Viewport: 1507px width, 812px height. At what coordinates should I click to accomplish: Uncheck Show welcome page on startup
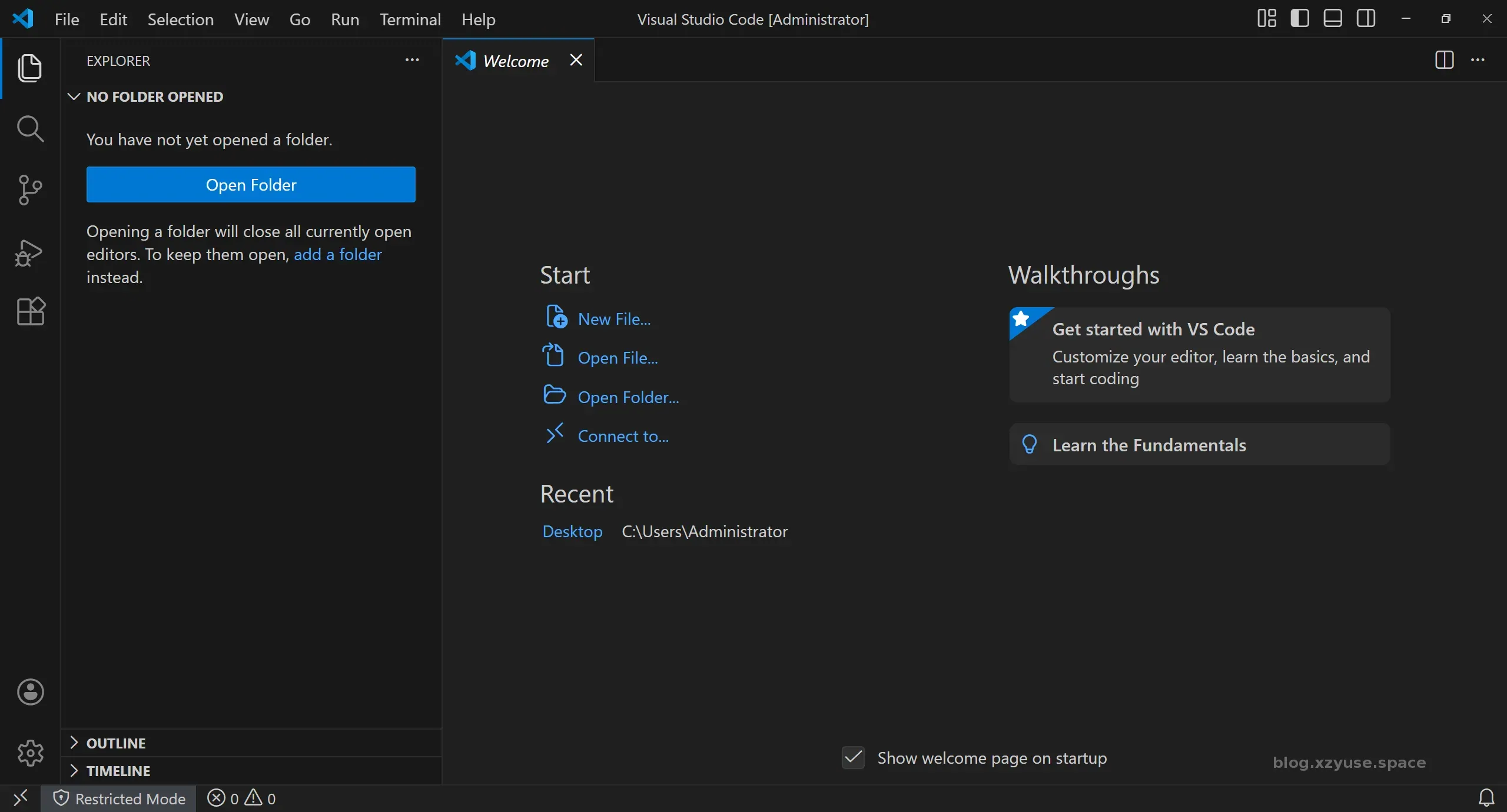click(853, 757)
